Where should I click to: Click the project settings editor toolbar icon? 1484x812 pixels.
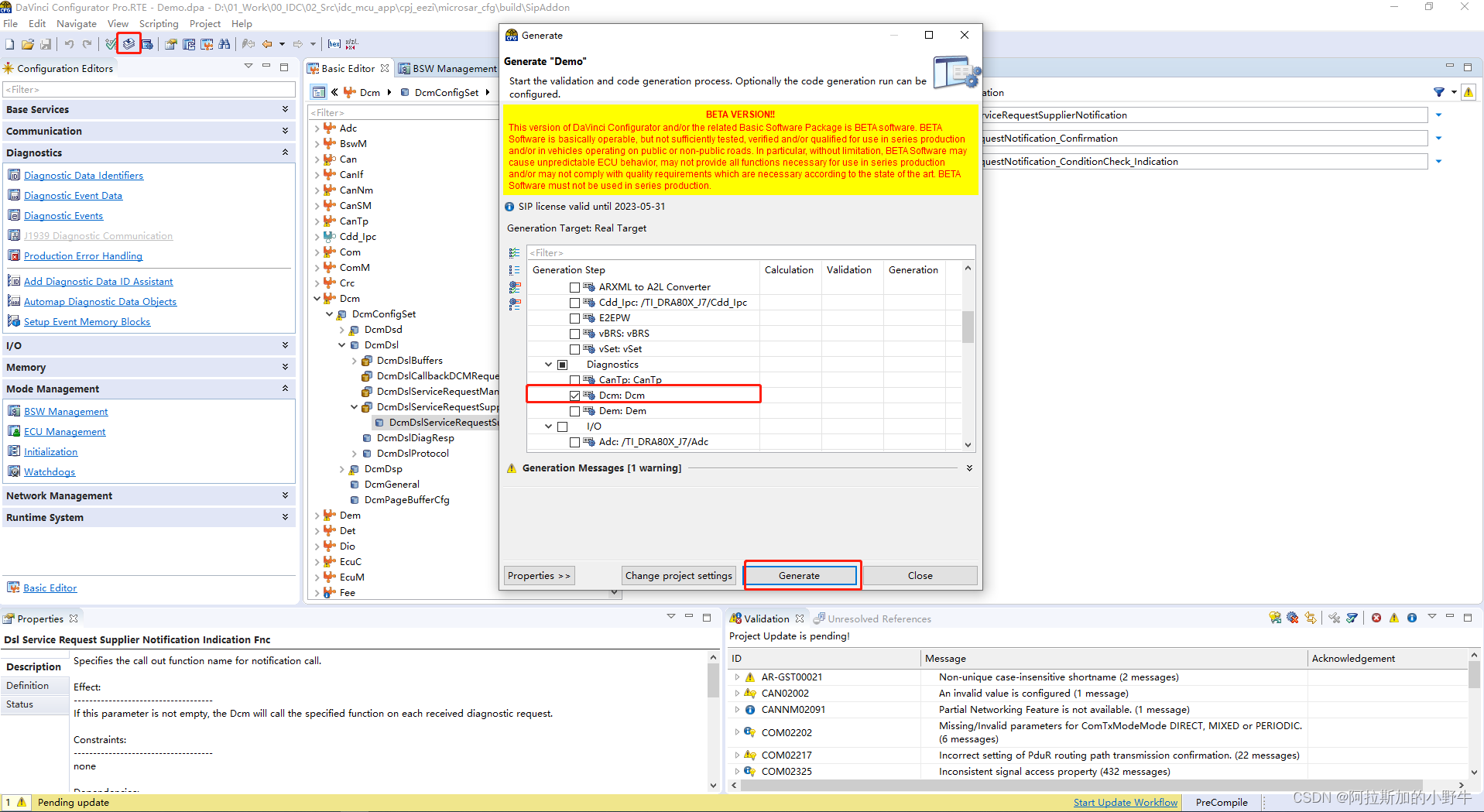170,44
